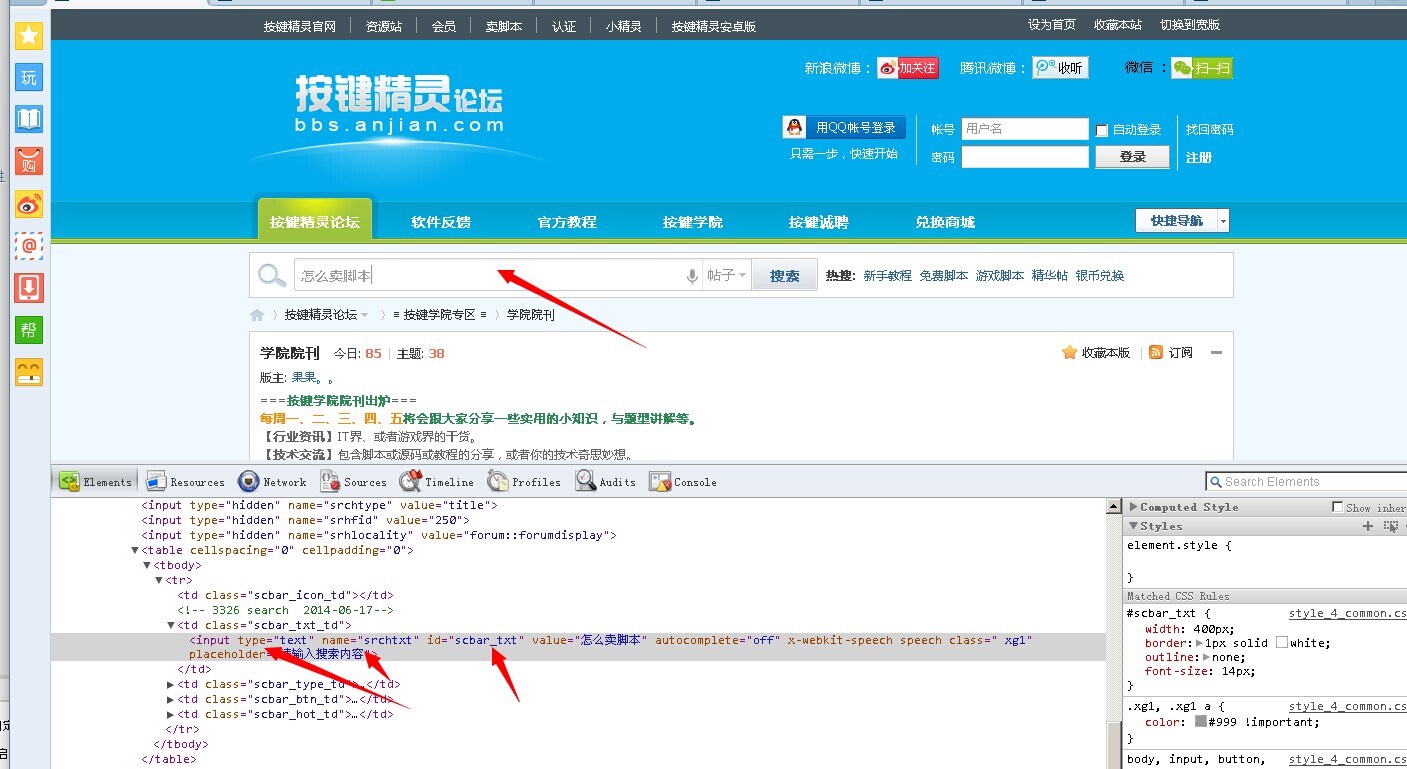This screenshot has height=769, width=1407.
Task: Collapse the tr node
Action: pos(159,580)
